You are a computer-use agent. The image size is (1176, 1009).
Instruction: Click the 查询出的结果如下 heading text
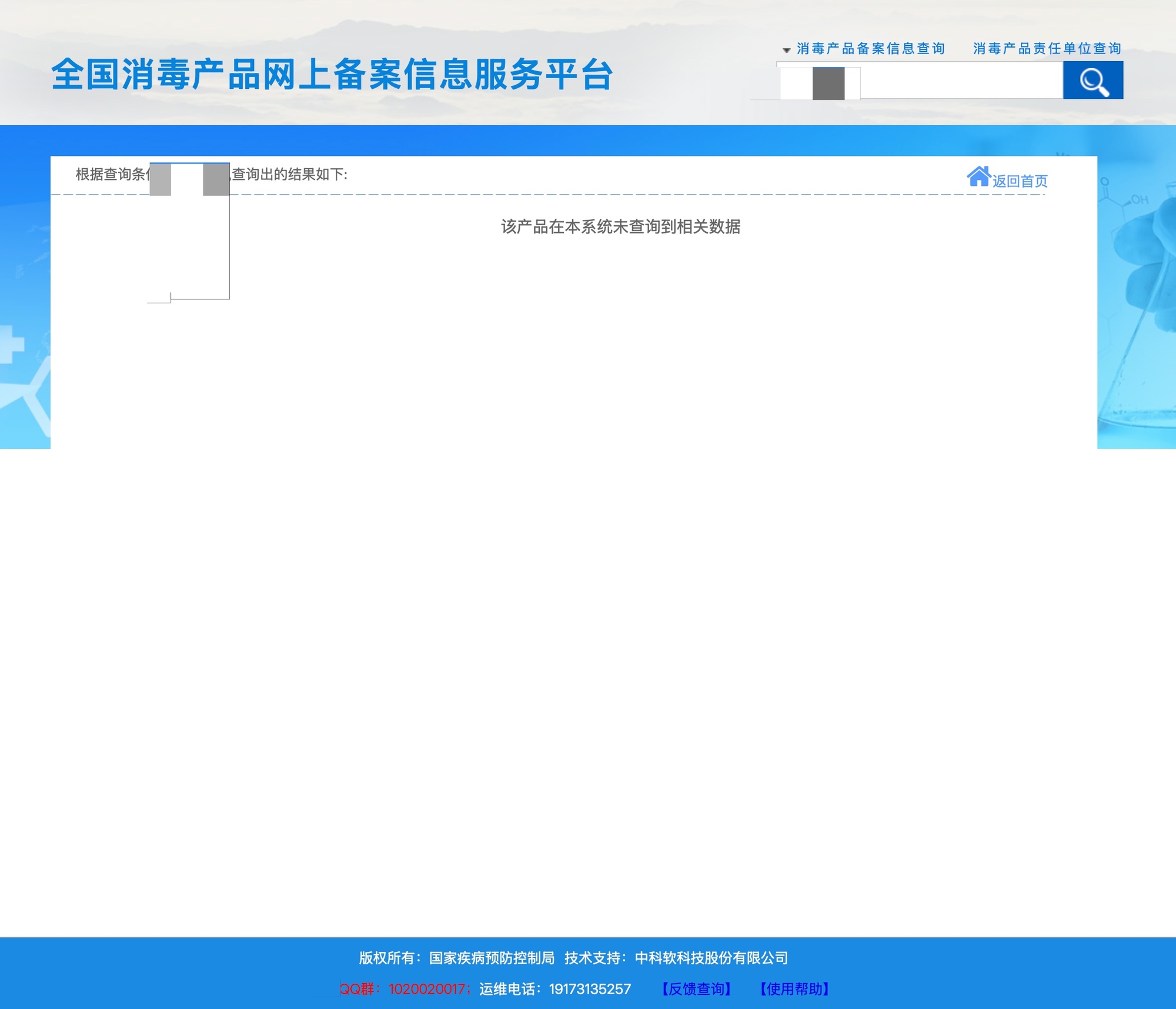[x=289, y=175]
